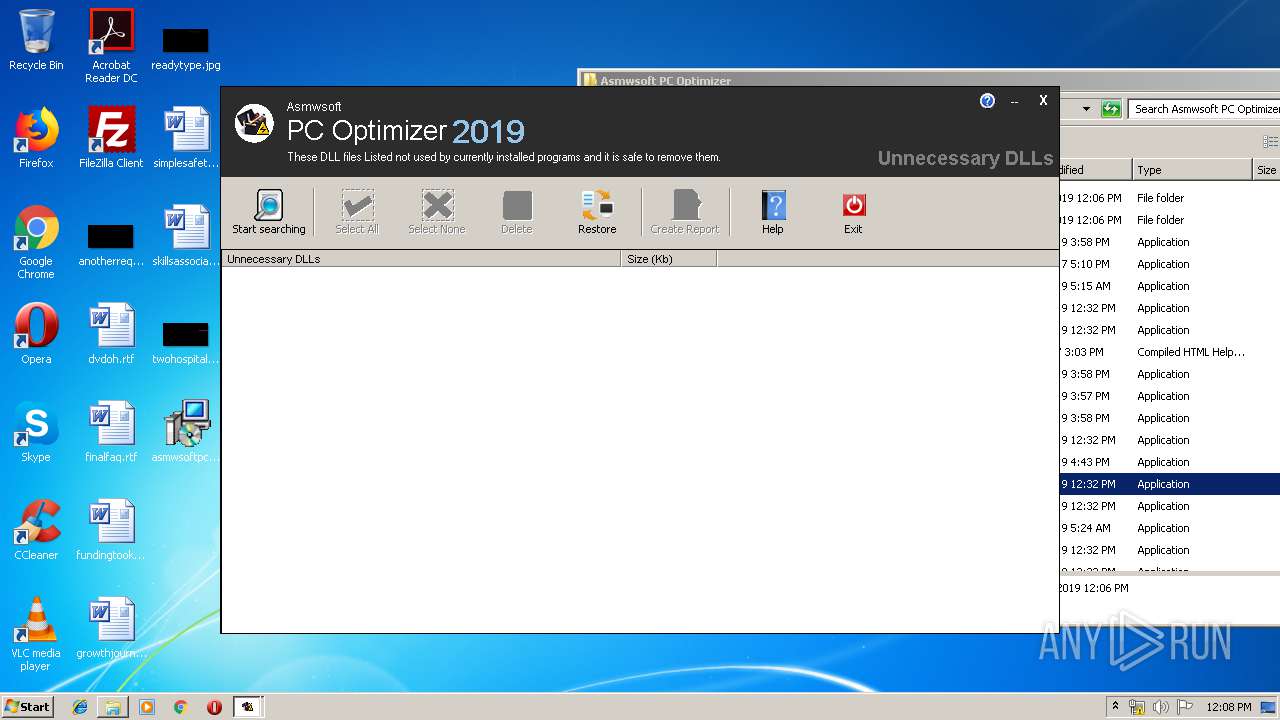Select the anotherreq desktop file
This screenshot has width=1280, height=720.
111,245
